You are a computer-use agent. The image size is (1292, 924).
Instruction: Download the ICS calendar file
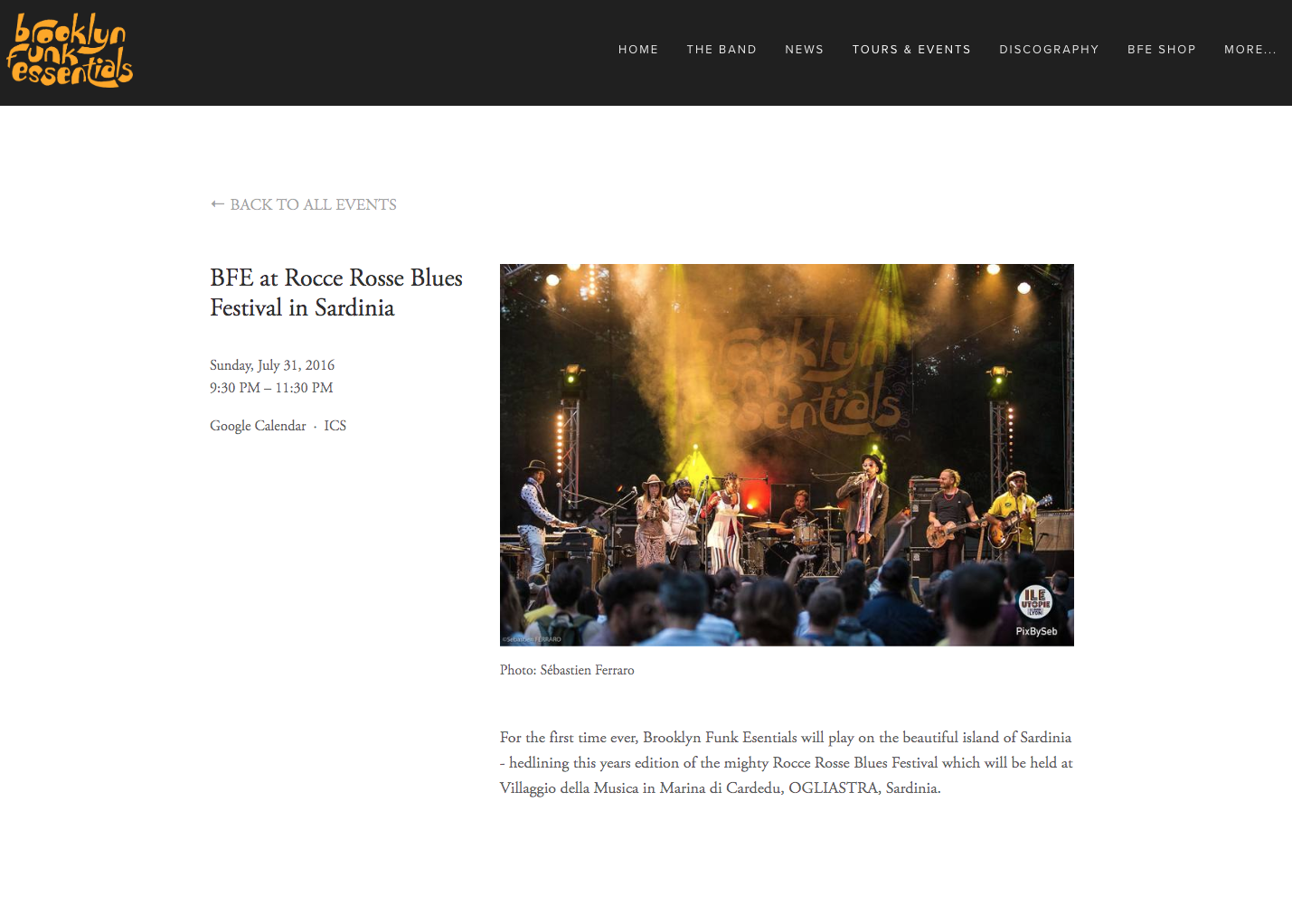[335, 426]
